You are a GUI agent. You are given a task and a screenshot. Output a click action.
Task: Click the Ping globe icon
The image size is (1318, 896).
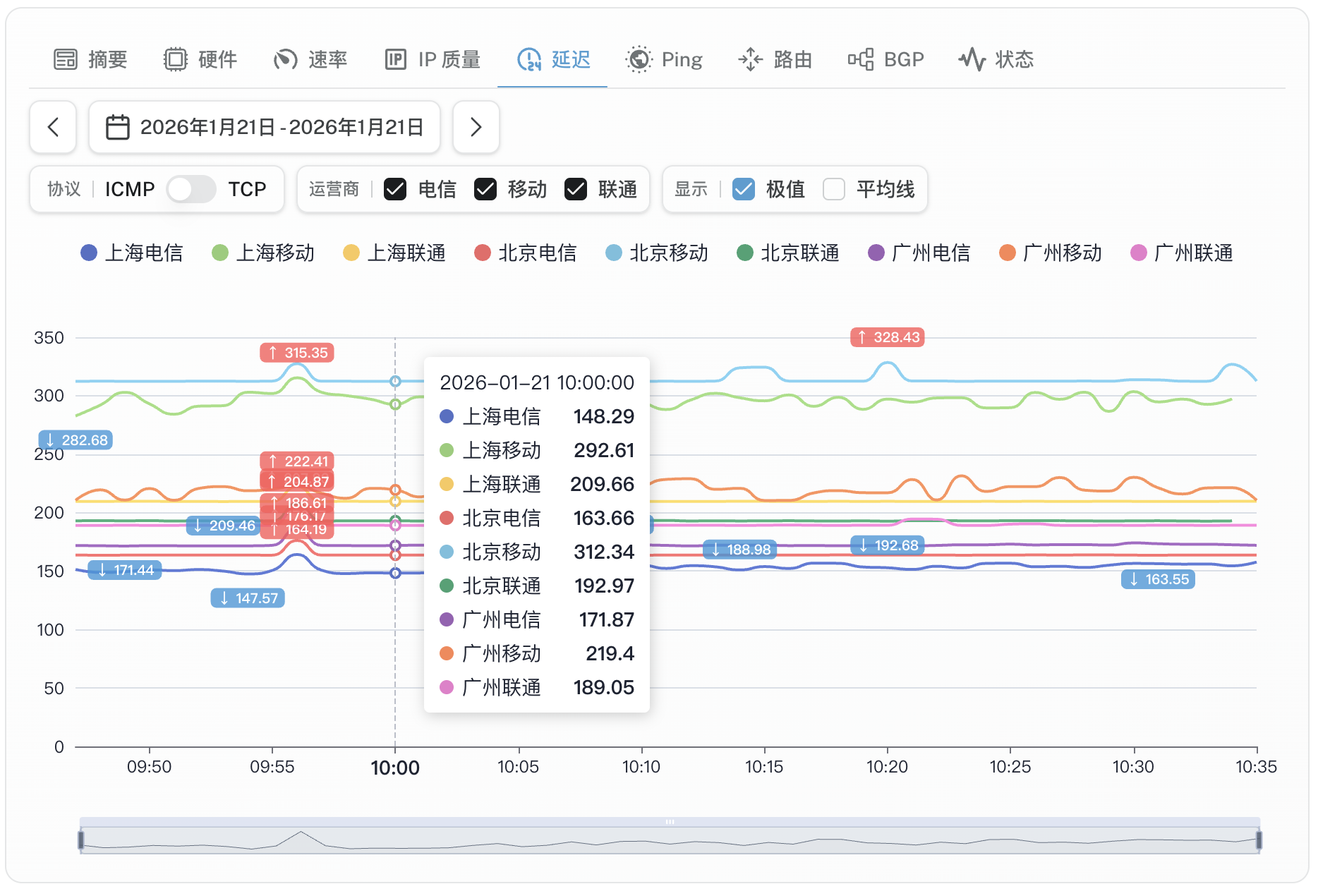639,59
